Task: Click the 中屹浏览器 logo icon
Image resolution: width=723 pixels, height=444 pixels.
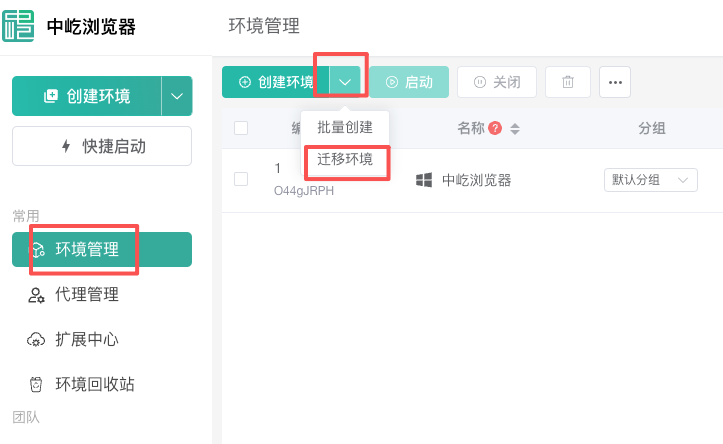Action: tap(19, 25)
